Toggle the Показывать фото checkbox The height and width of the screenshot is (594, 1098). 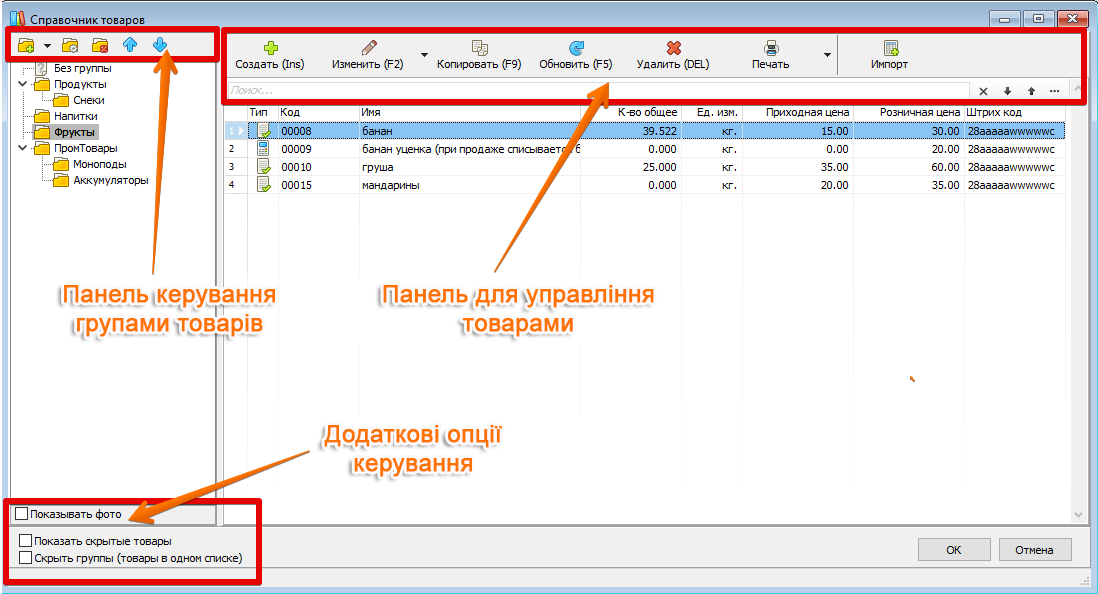coord(22,514)
